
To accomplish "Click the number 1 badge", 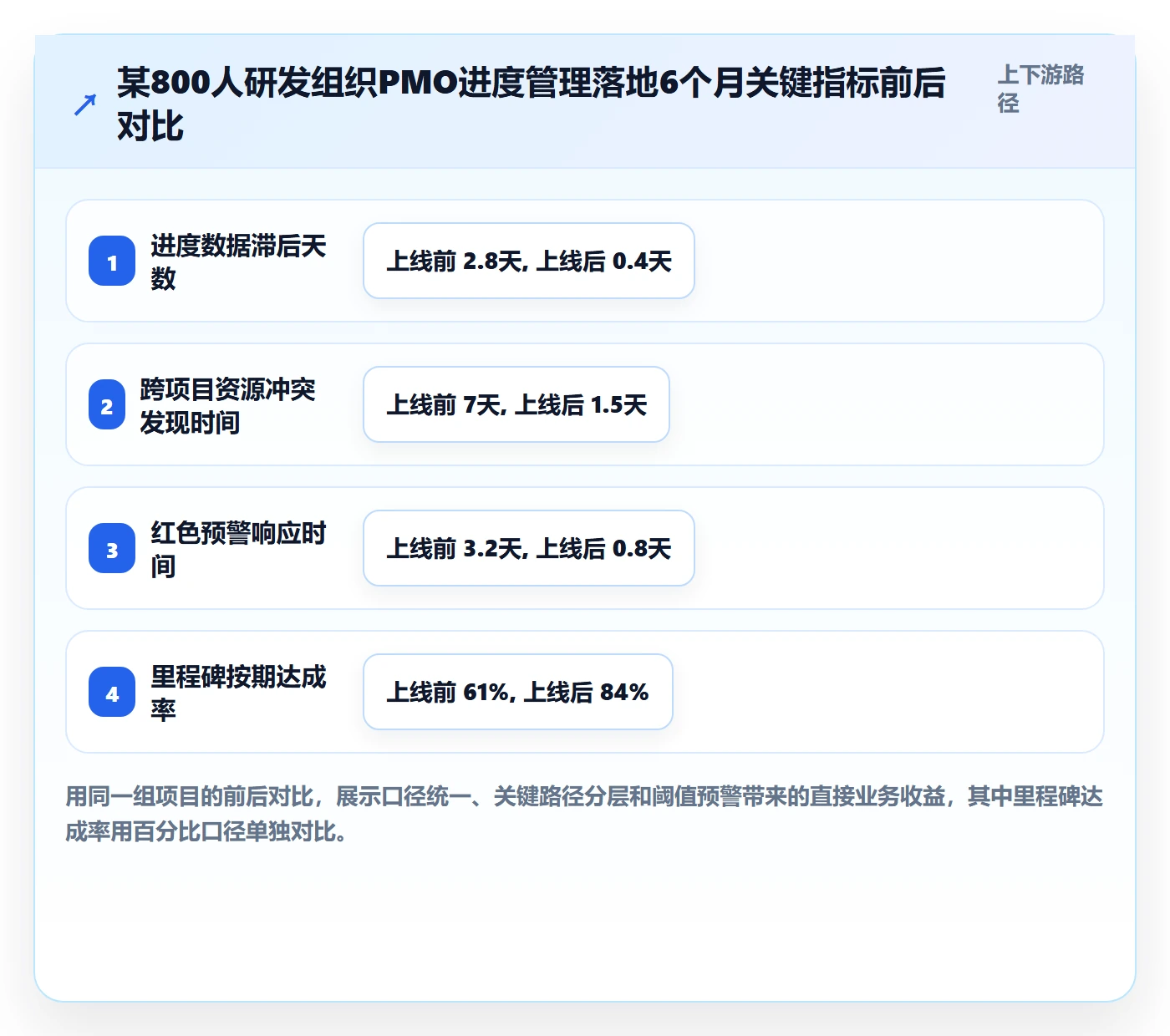I will 112,262.
